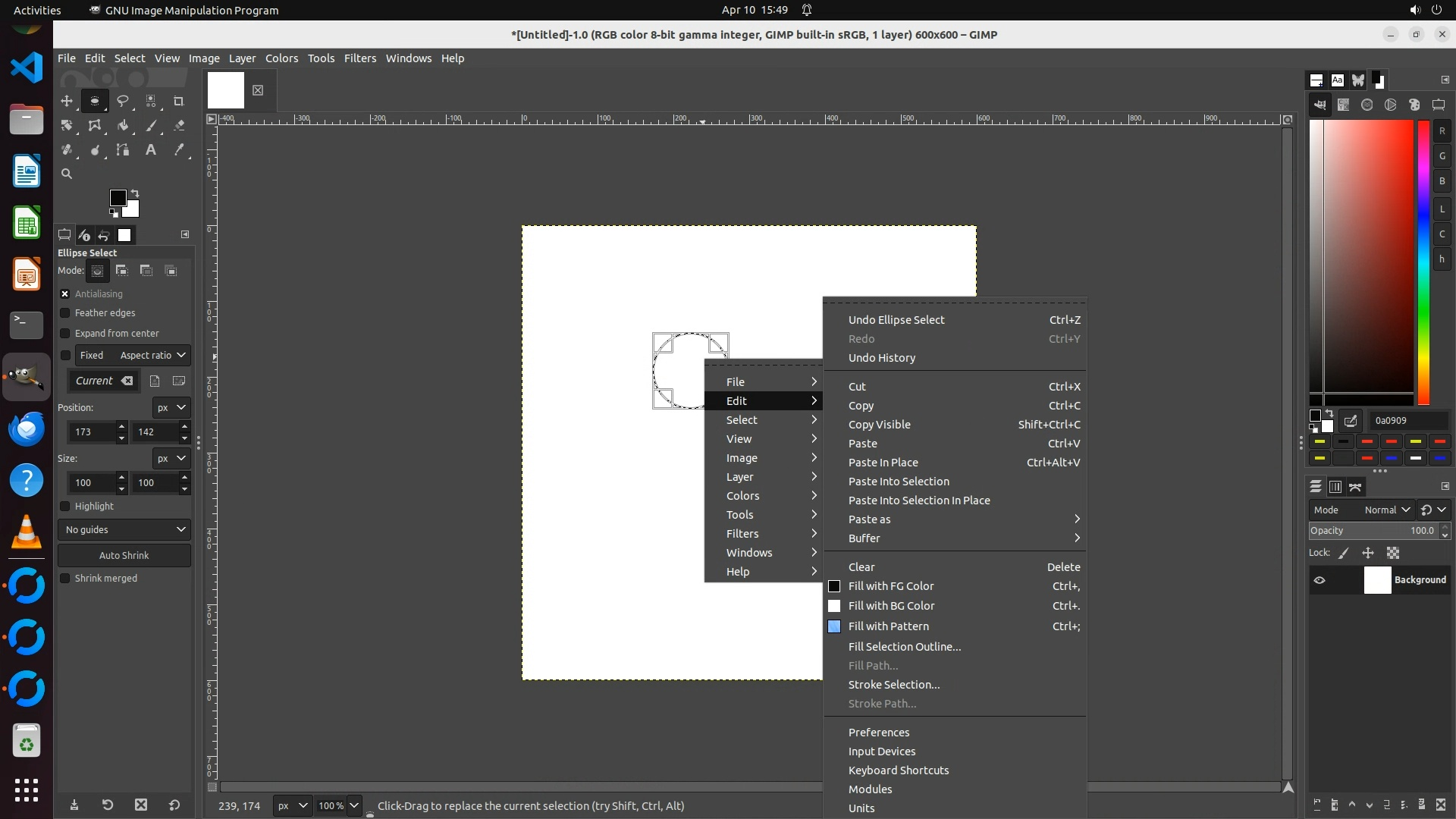Select the Crop tool
The width and height of the screenshot is (1456, 819).
point(179,101)
